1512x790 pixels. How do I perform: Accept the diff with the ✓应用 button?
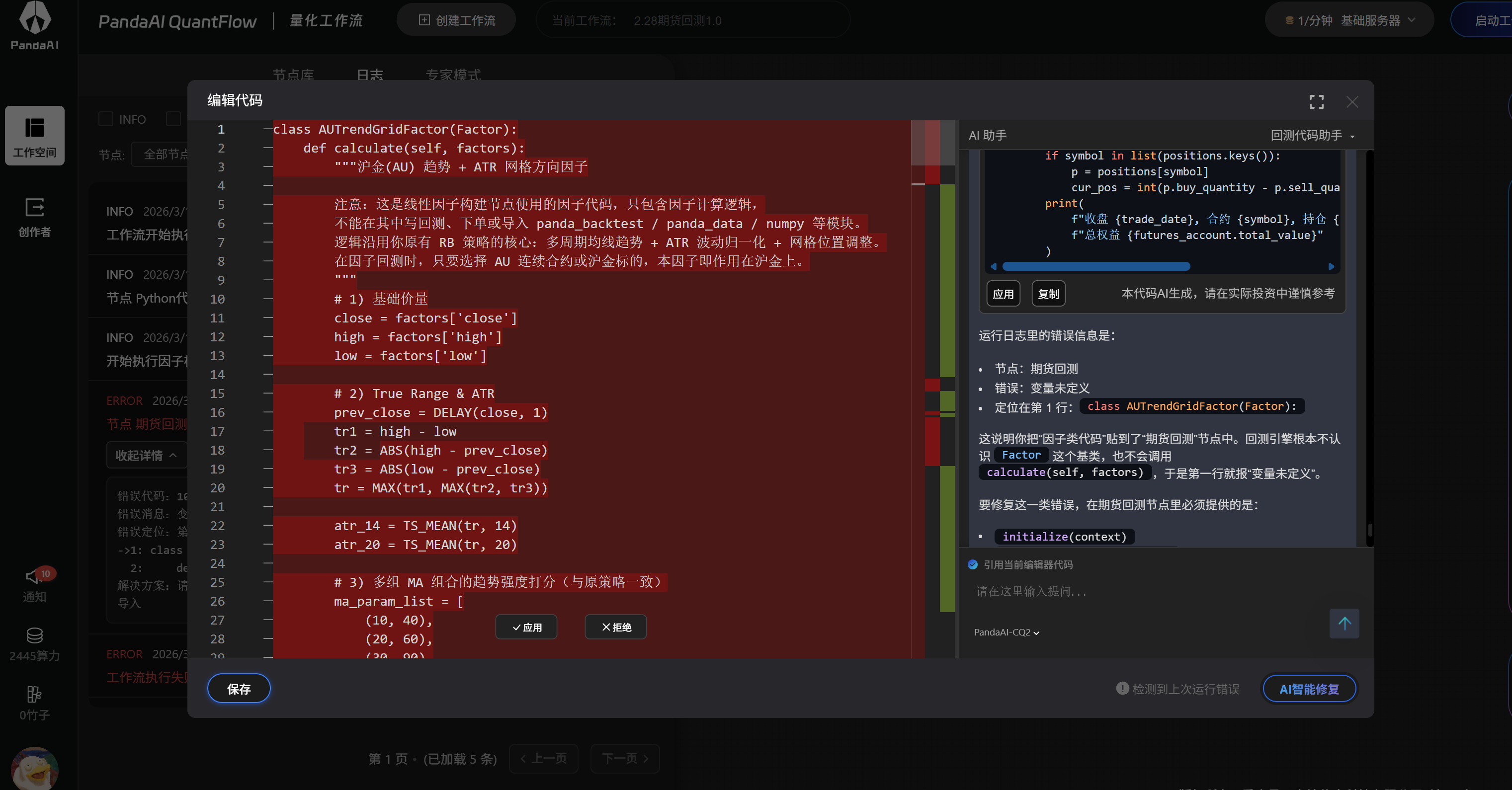pyautogui.click(x=526, y=627)
